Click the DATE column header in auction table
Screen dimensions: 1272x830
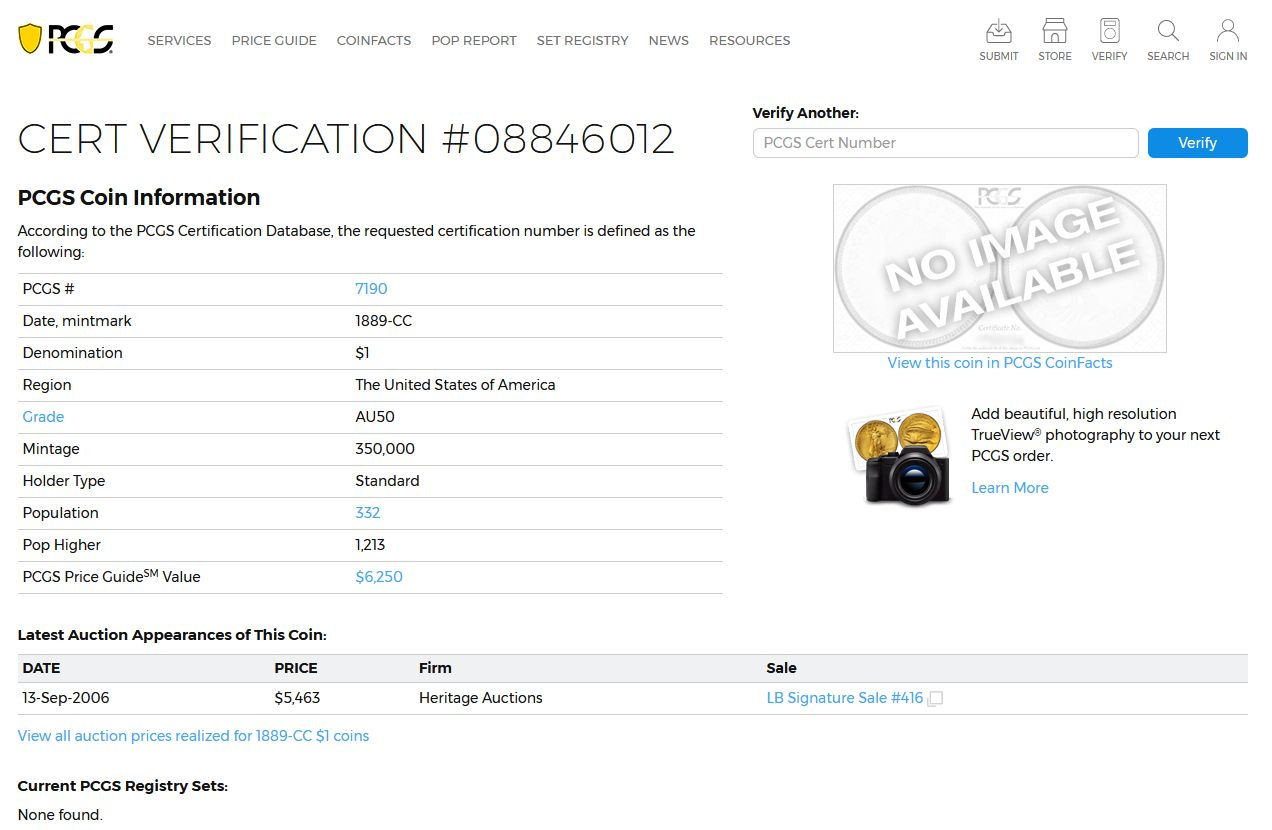[41, 668]
